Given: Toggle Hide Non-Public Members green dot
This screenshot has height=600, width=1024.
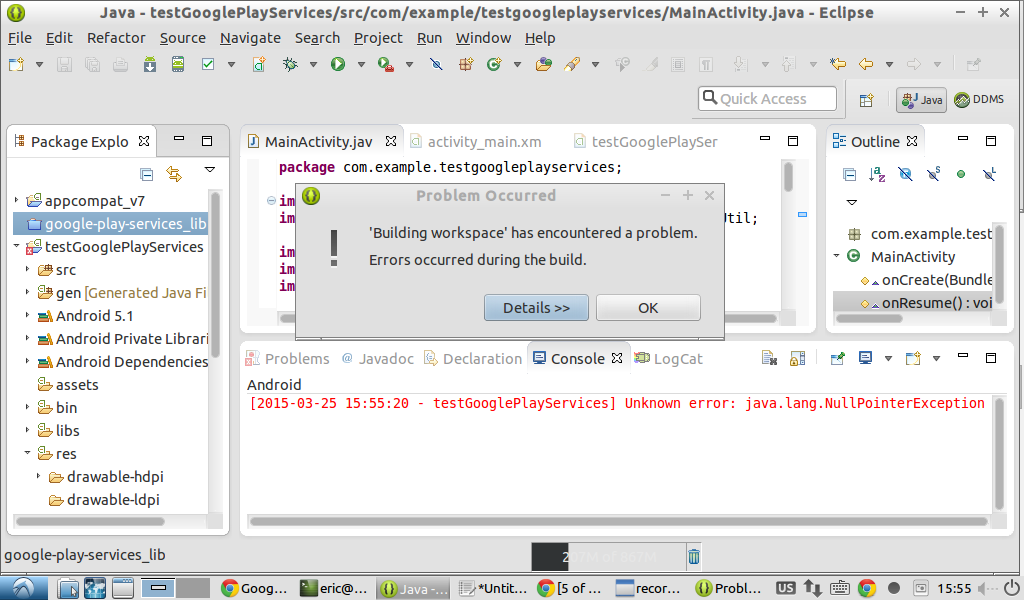Looking at the screenshot, I should [x=961, y=174].
